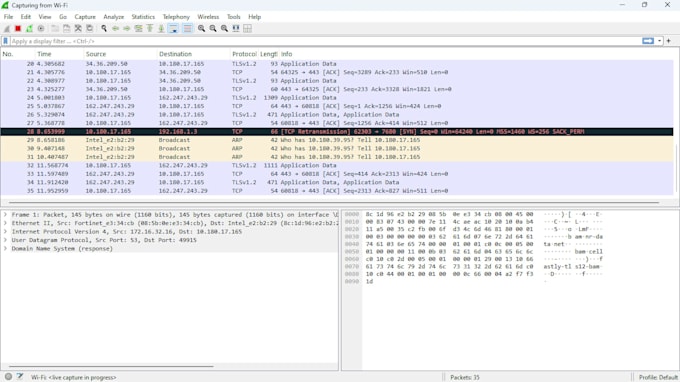Image resolution: width=680 pixels, height=382 pixels.
Task: Sort packets by the Protocol column
Action: pyautogui.click(x=244, y=54)
